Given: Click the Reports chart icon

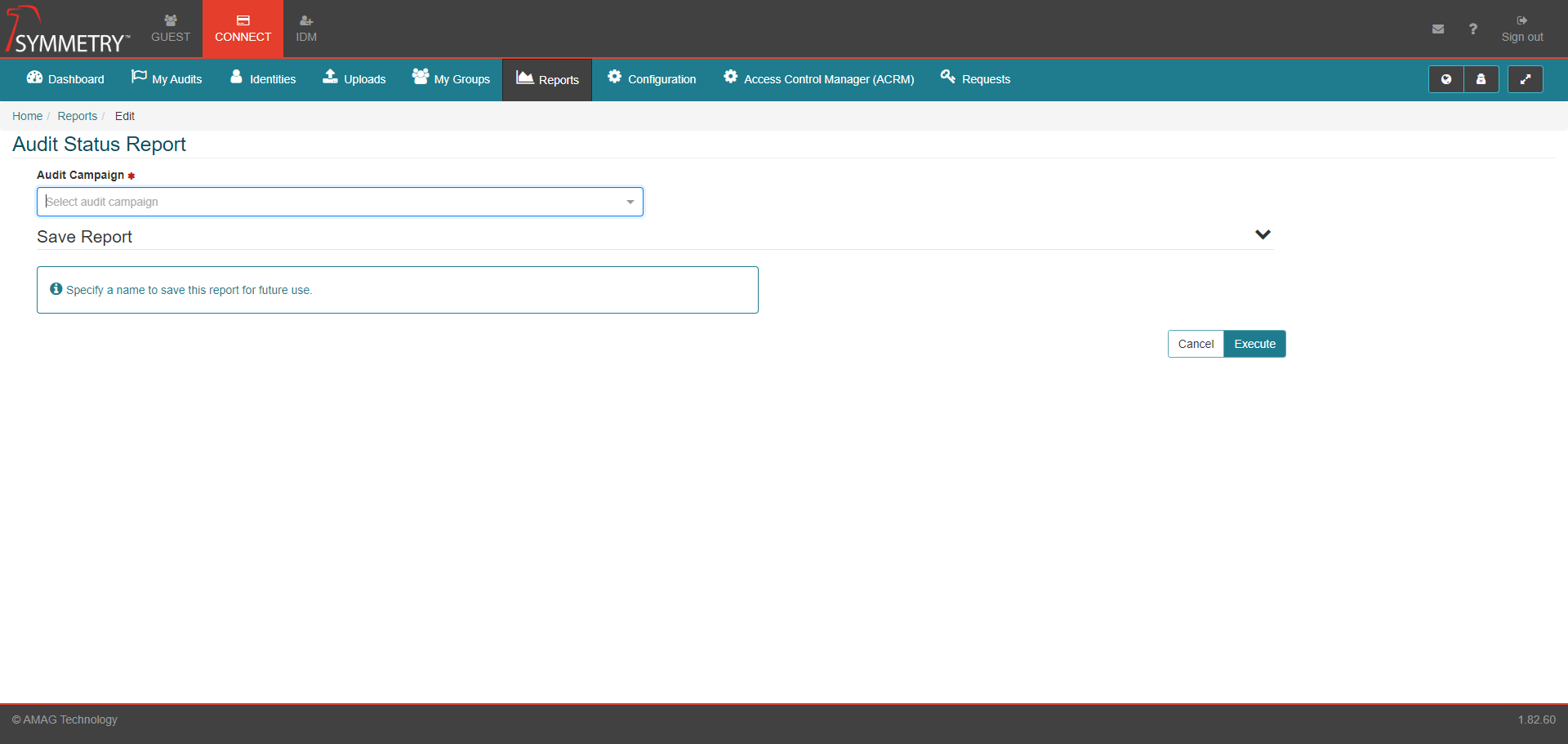Looking at the screenshot, I should (525, 77).
